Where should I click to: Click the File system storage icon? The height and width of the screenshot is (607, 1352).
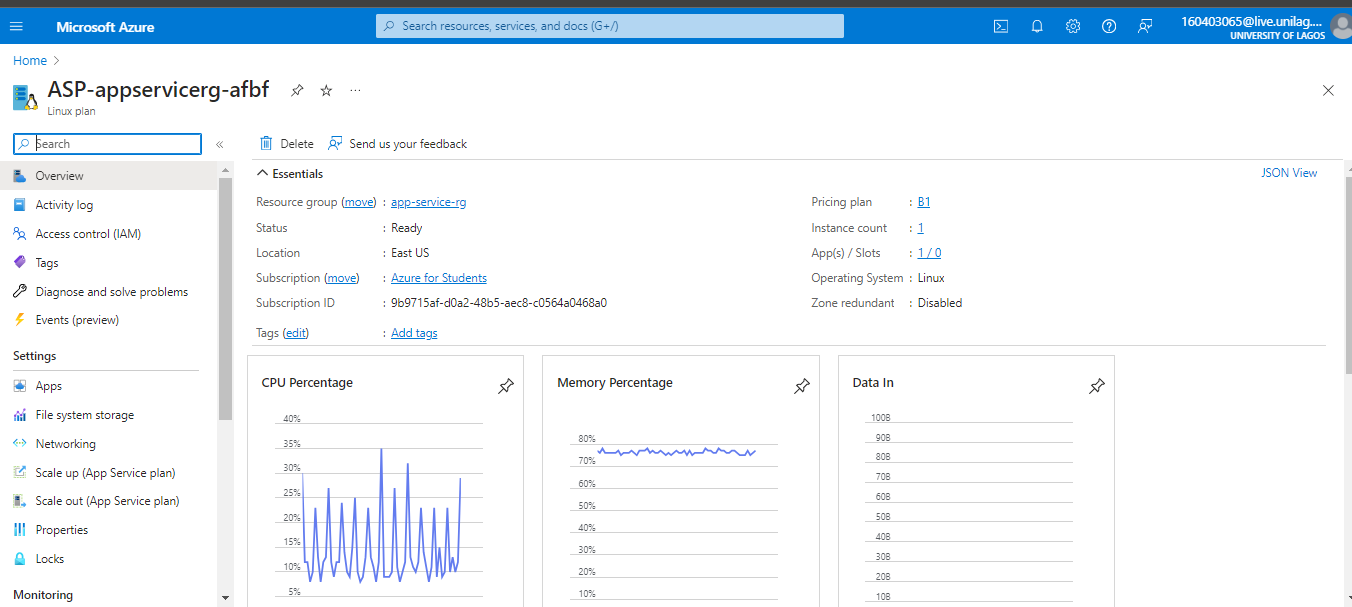[19, 415]
